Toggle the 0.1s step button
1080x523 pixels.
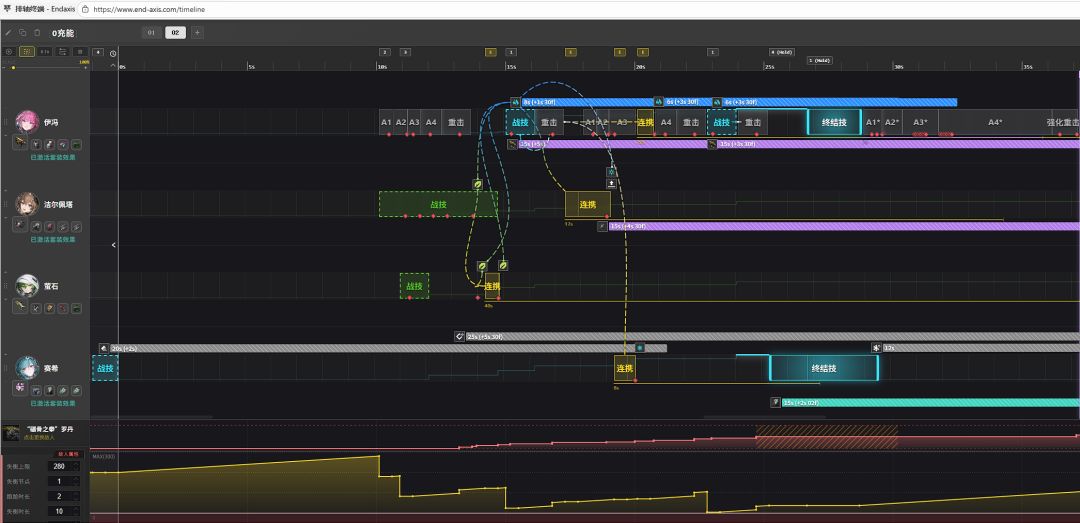point(45,51)
